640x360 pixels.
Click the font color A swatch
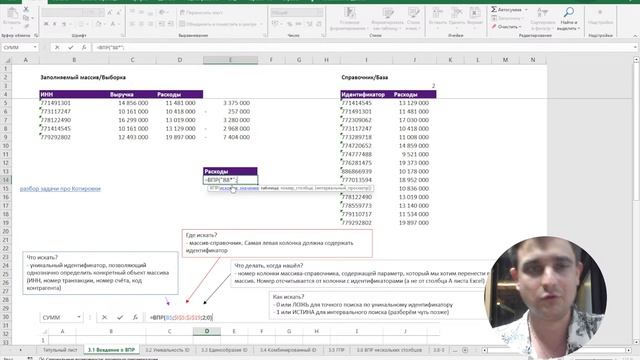click(113, 24)
